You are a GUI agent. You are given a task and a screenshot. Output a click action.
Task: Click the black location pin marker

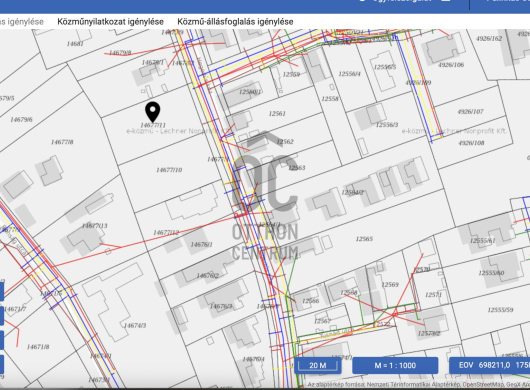pos(153,112)
